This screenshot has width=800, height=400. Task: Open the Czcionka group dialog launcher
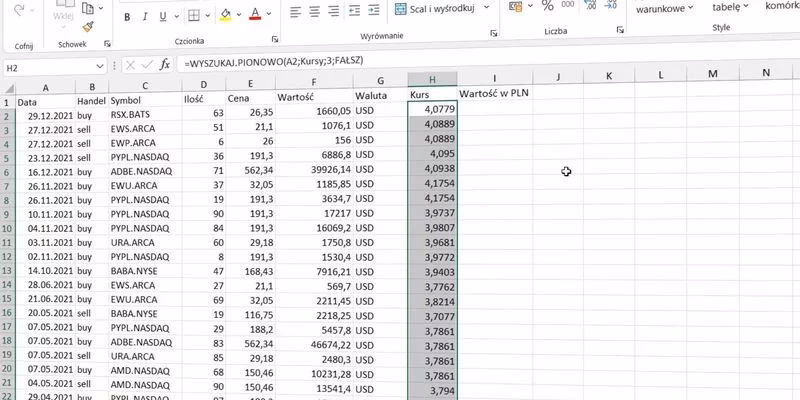tap(274, 39)
